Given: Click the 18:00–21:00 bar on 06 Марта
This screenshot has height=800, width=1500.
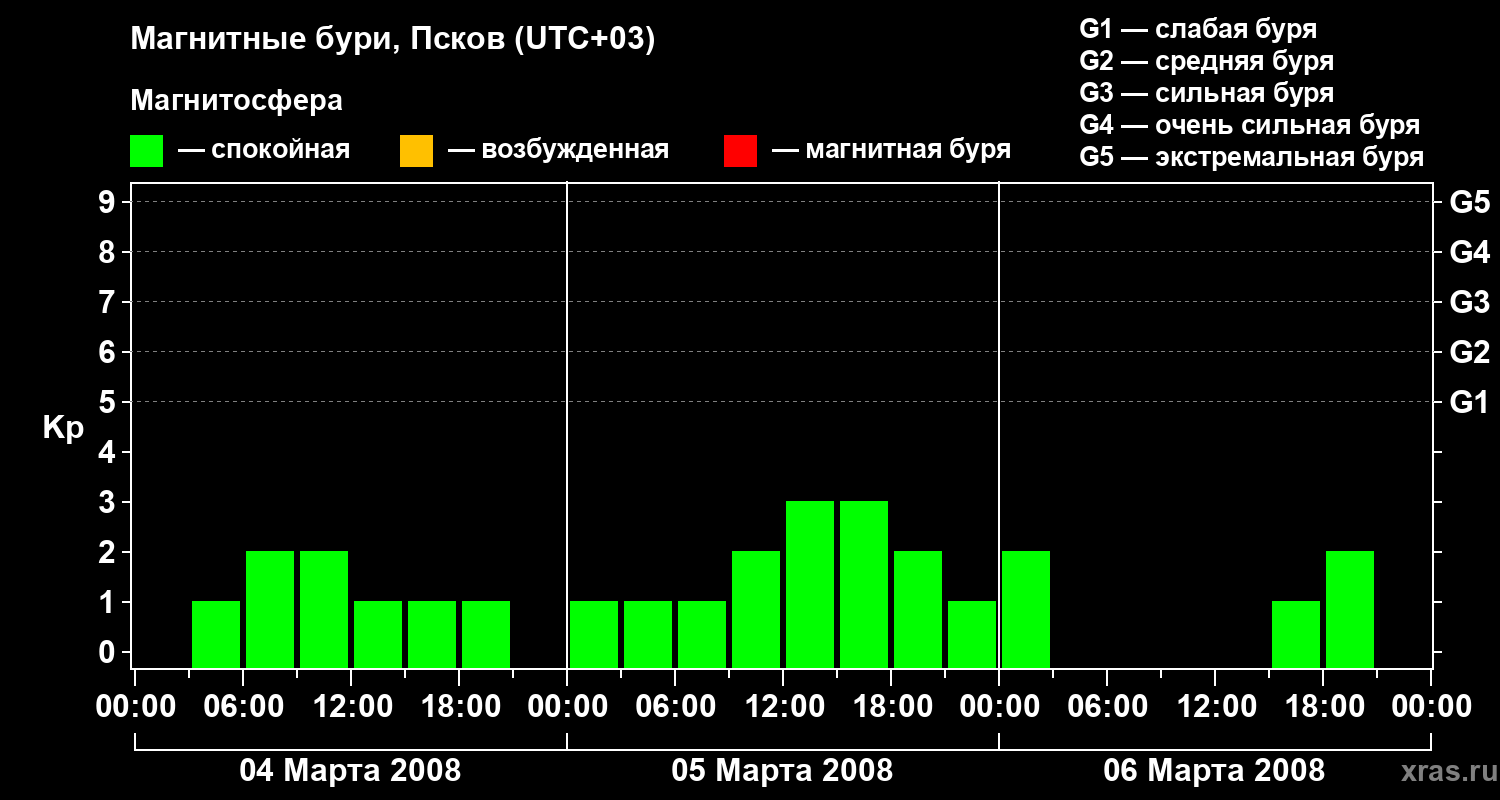Looking at the screenshot, I should (1350, 609).
